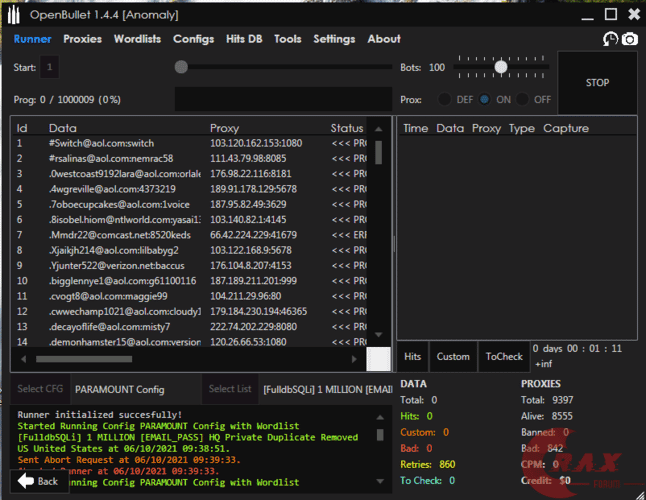The width and height of the screenshot is (646, 500).
Task: Select bot row with proxy 104.211.29.96:80
Action: click(191, 296)
